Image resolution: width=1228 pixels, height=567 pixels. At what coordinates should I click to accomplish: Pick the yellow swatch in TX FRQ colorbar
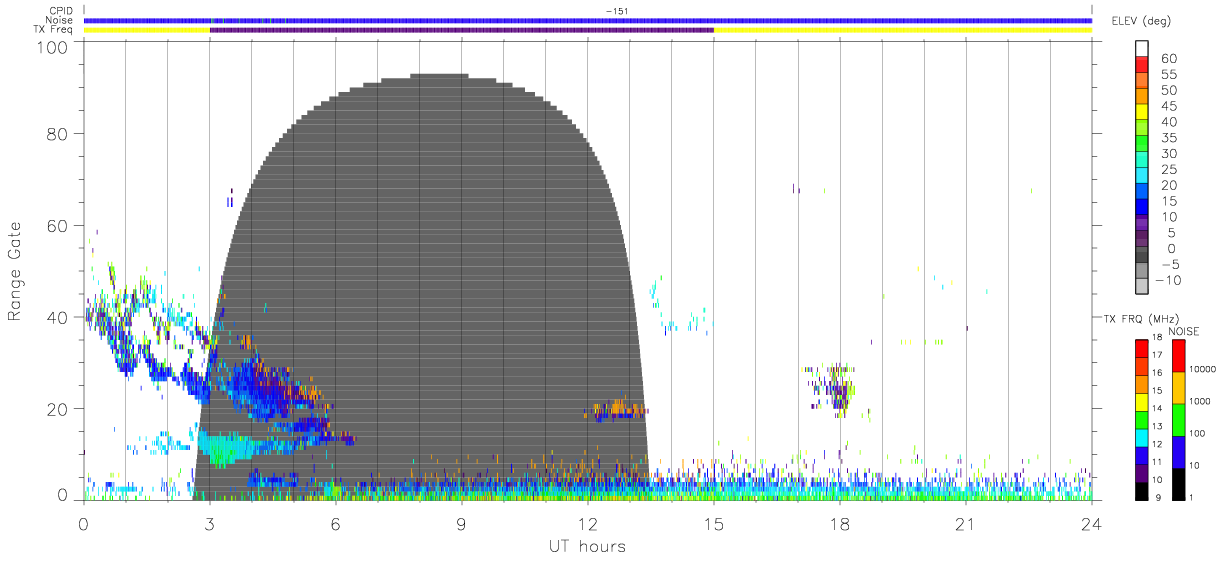pyautogui.click(x=1141, y=401)
